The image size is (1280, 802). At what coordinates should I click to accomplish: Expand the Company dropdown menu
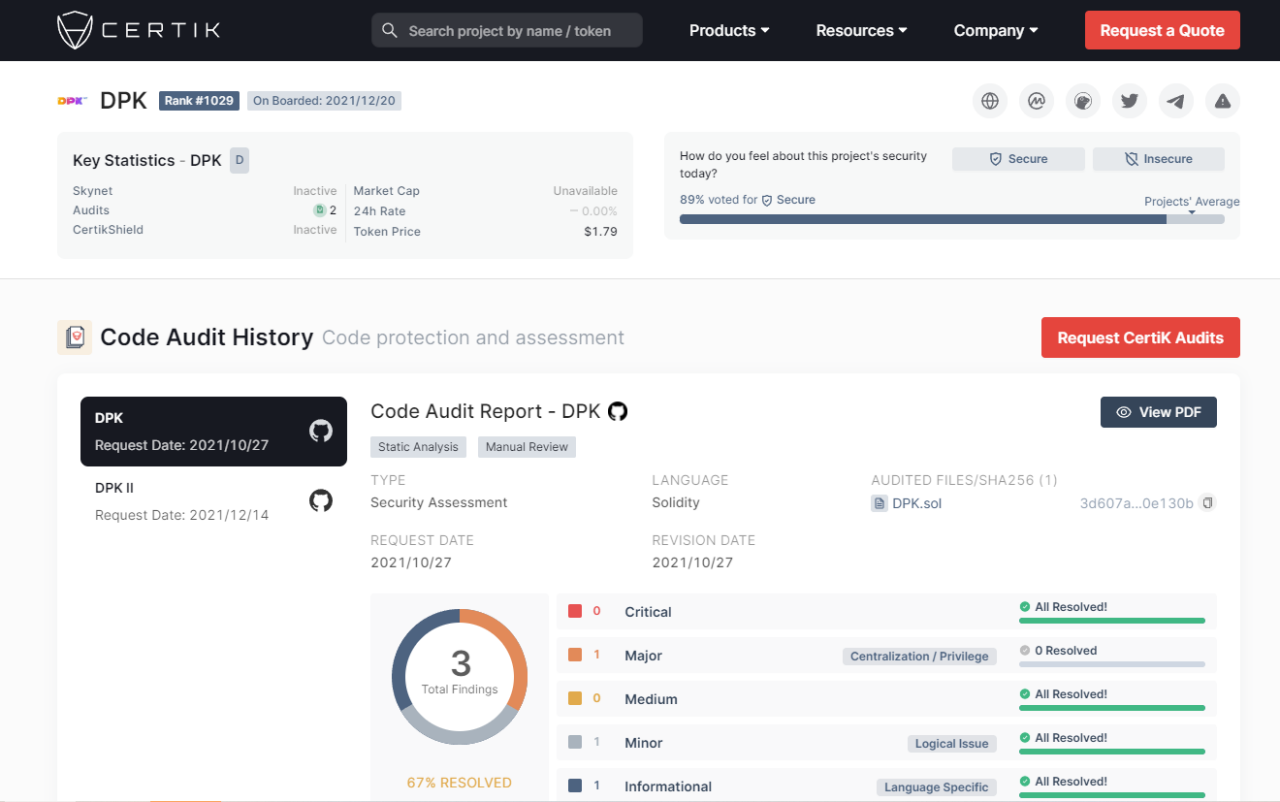996,31
